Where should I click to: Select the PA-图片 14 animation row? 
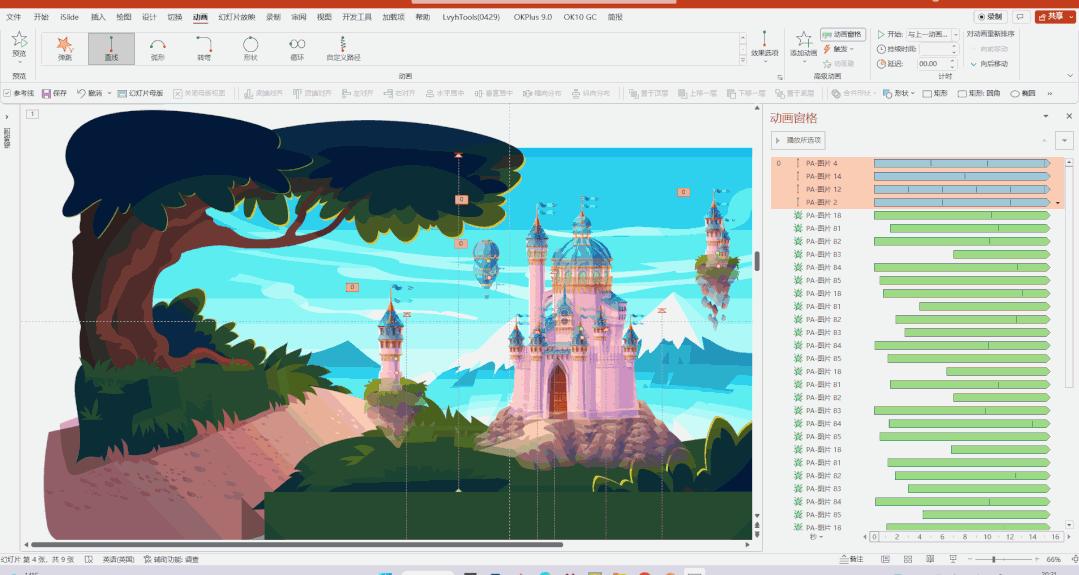pos(917,177)
